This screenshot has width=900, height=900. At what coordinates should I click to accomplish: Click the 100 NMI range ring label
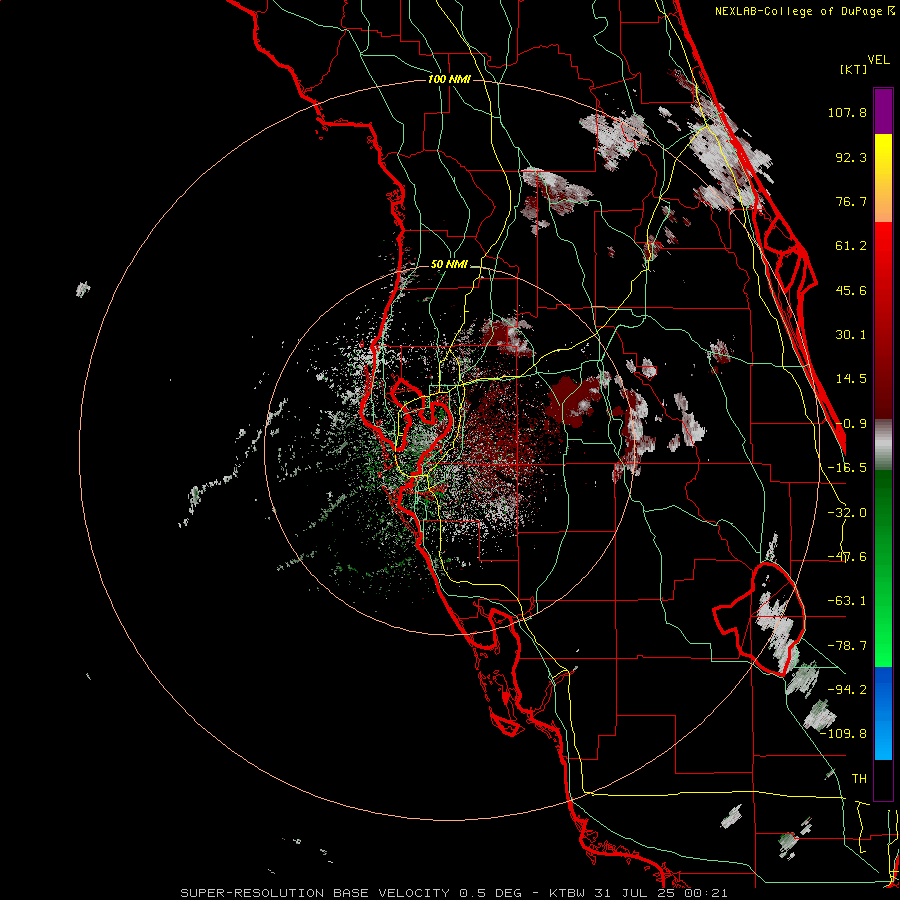tap(449, 79)
